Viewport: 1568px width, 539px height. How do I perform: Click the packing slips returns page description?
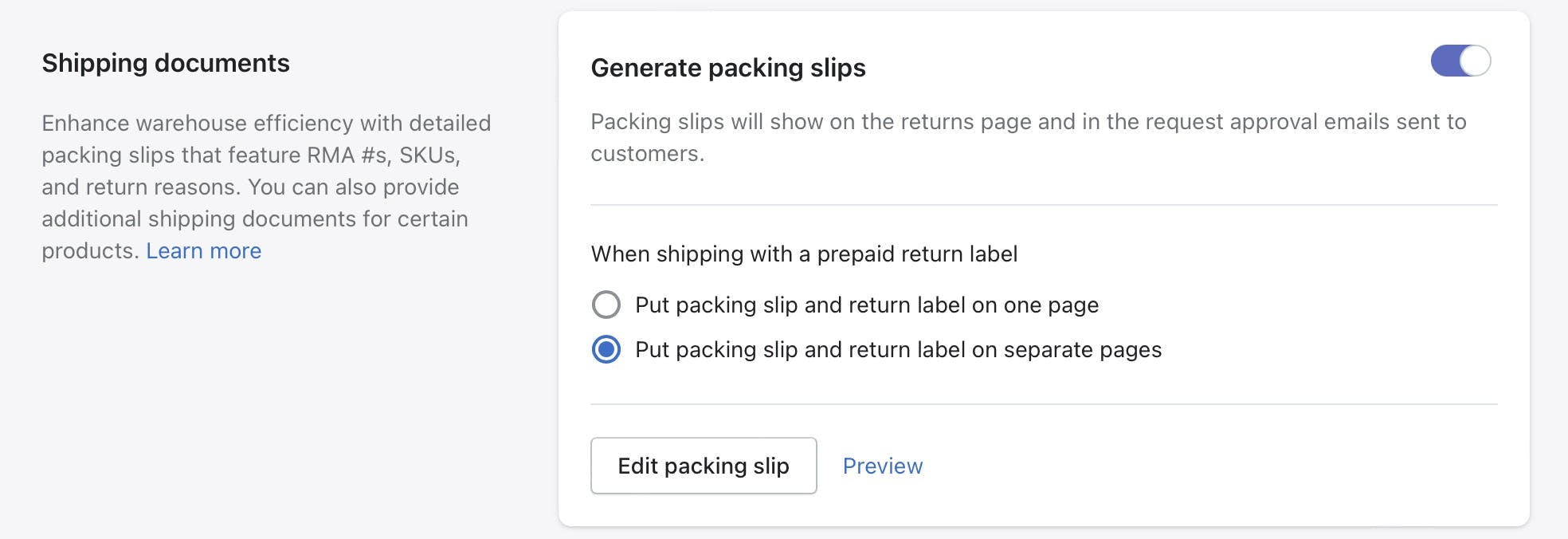tap(1028, 122)
